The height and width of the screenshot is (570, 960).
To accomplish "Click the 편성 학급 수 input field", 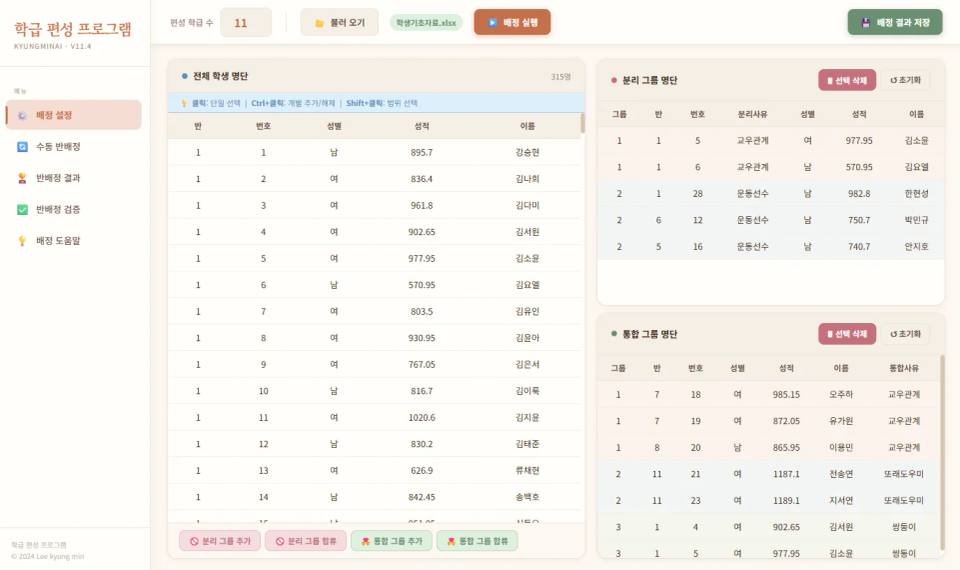I will [246, 23].
